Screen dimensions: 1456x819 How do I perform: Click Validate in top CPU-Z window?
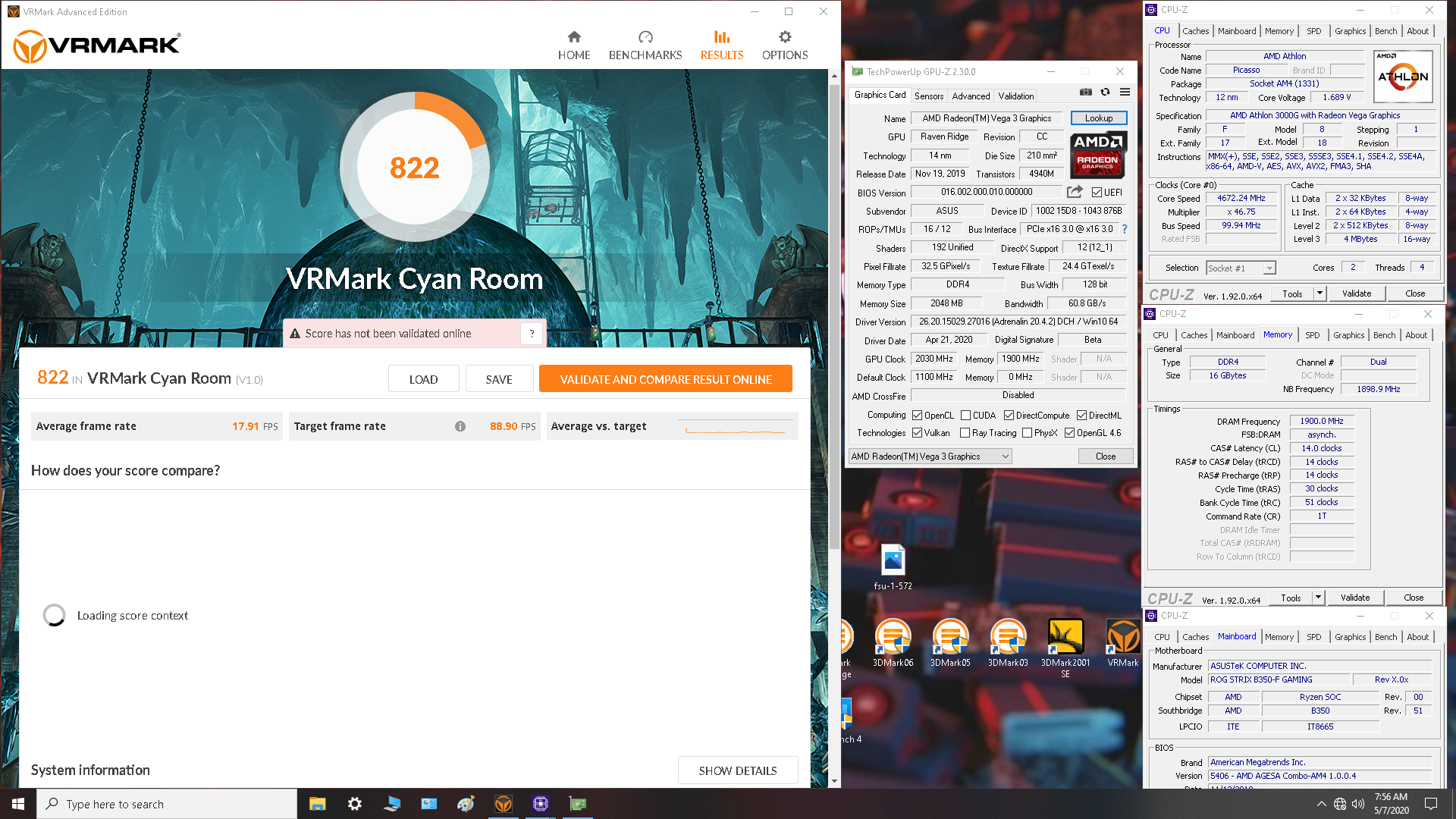1357,293
